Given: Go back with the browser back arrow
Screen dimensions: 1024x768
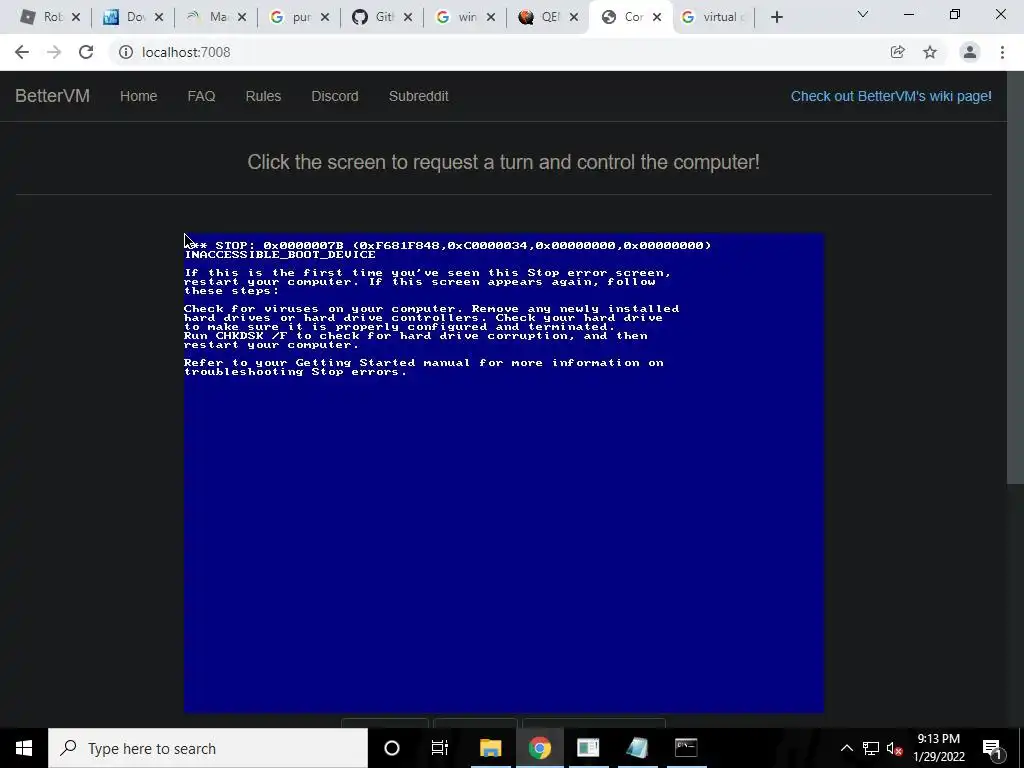Looking at the screenshot, I should [x=22, y=52].
